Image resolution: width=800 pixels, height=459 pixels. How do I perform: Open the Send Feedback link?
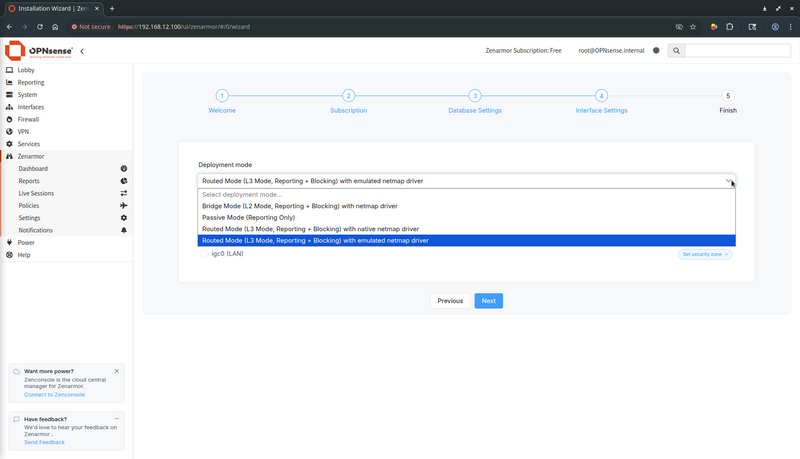point(44,442)
